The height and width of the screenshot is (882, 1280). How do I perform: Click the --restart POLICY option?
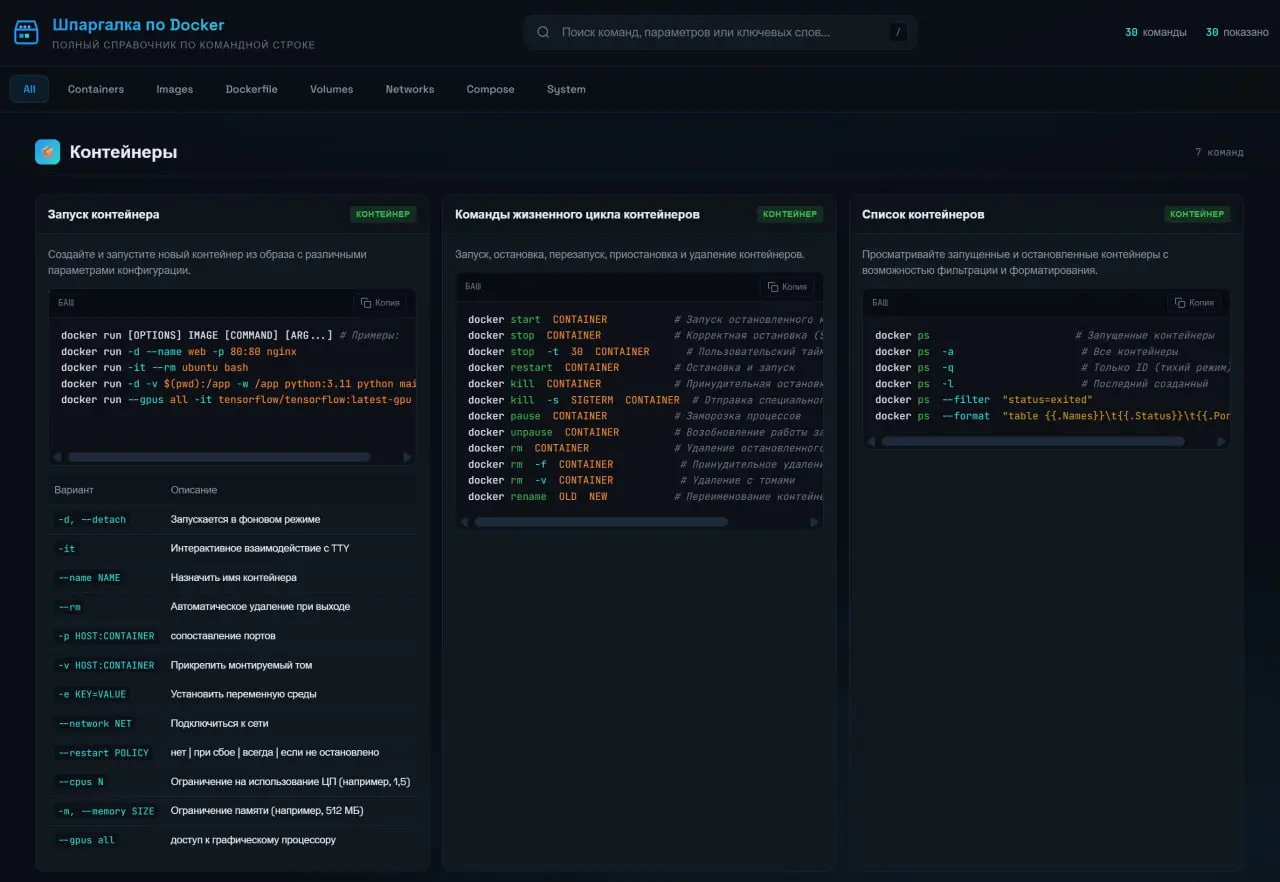point(103,752)
